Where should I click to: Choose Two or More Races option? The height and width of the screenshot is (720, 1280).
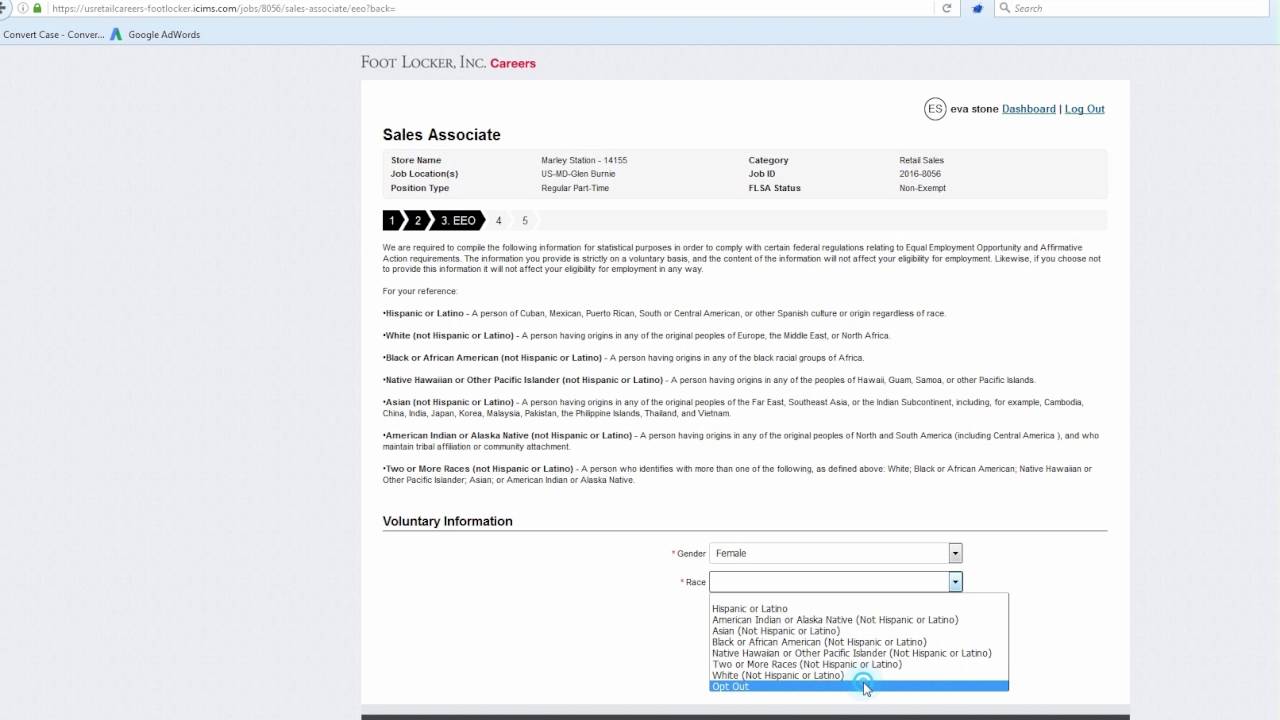859,664
